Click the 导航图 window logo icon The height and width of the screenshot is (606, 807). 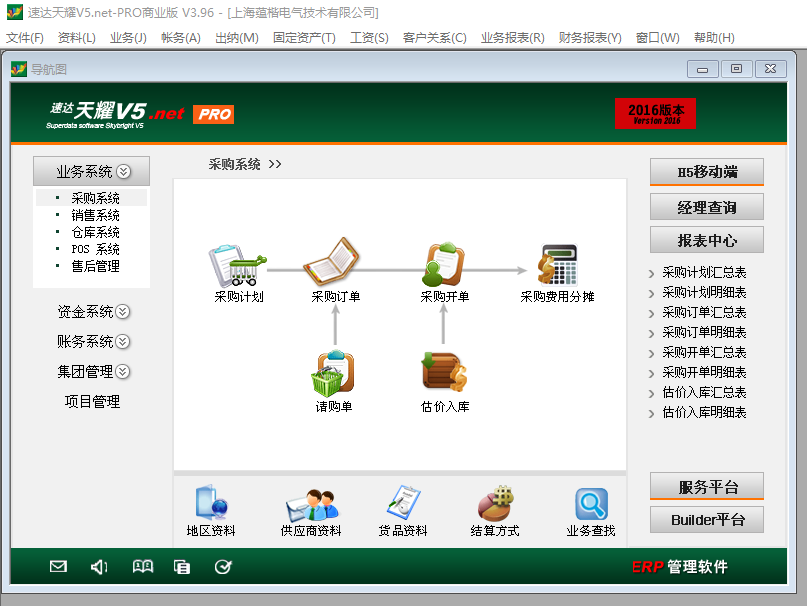[19, 69]
